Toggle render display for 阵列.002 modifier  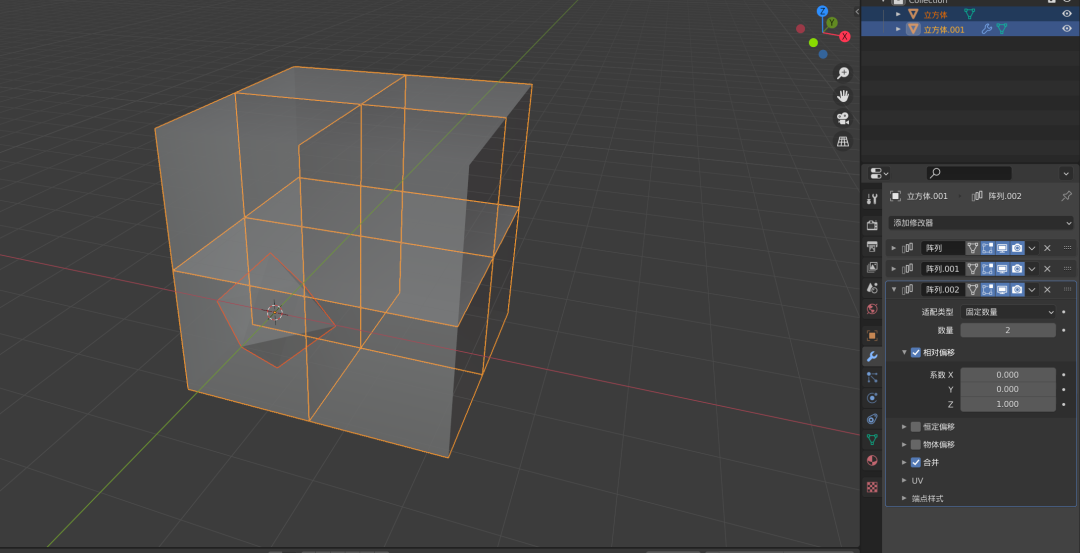click(1017, 289)
